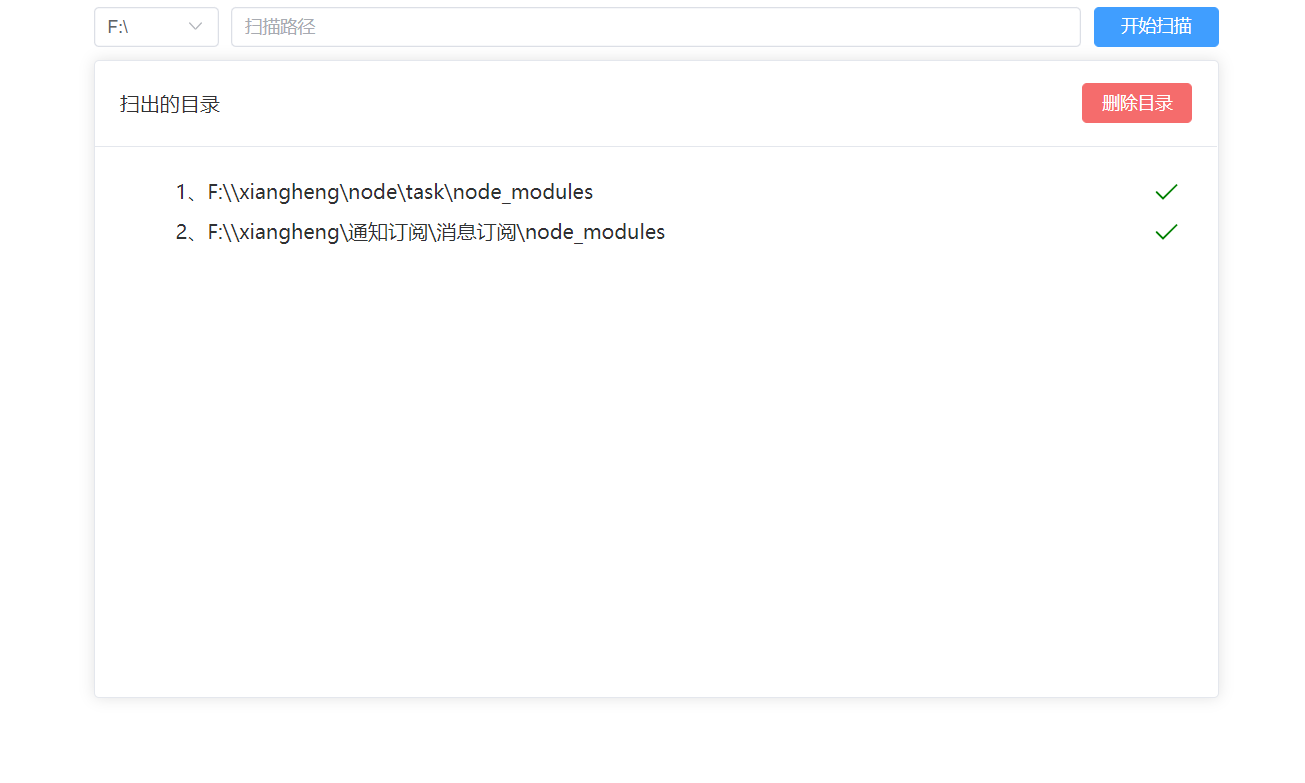Click the red 删除目录 button
This screenshot has height=783, width=1305.
tap(1136, 103)
